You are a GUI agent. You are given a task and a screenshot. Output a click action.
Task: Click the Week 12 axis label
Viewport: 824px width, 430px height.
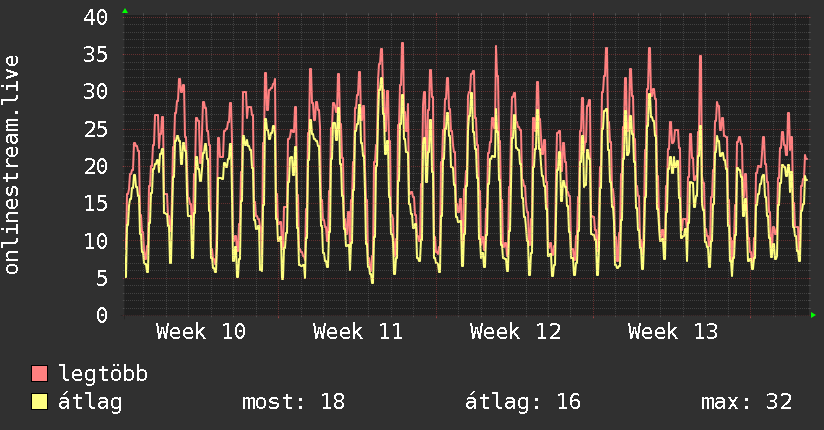516,332
